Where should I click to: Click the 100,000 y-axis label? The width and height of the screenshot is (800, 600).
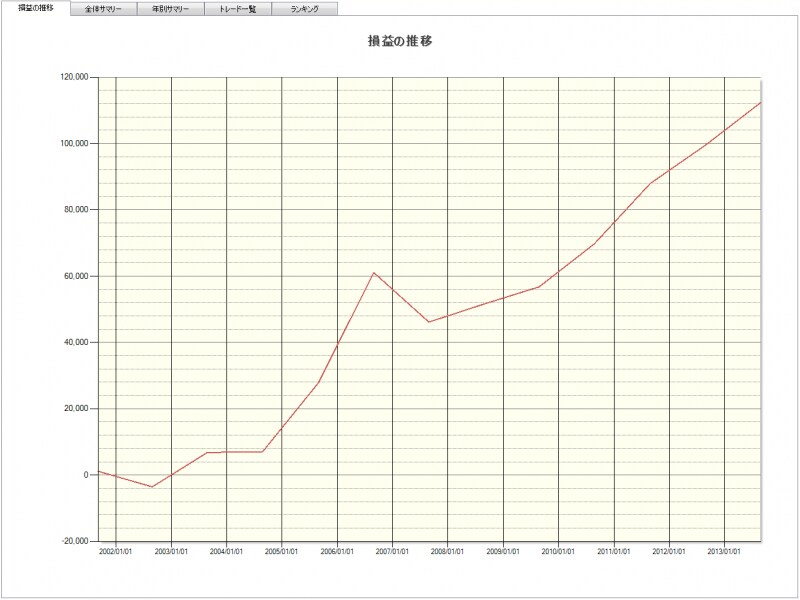click(x=74, y=143)
